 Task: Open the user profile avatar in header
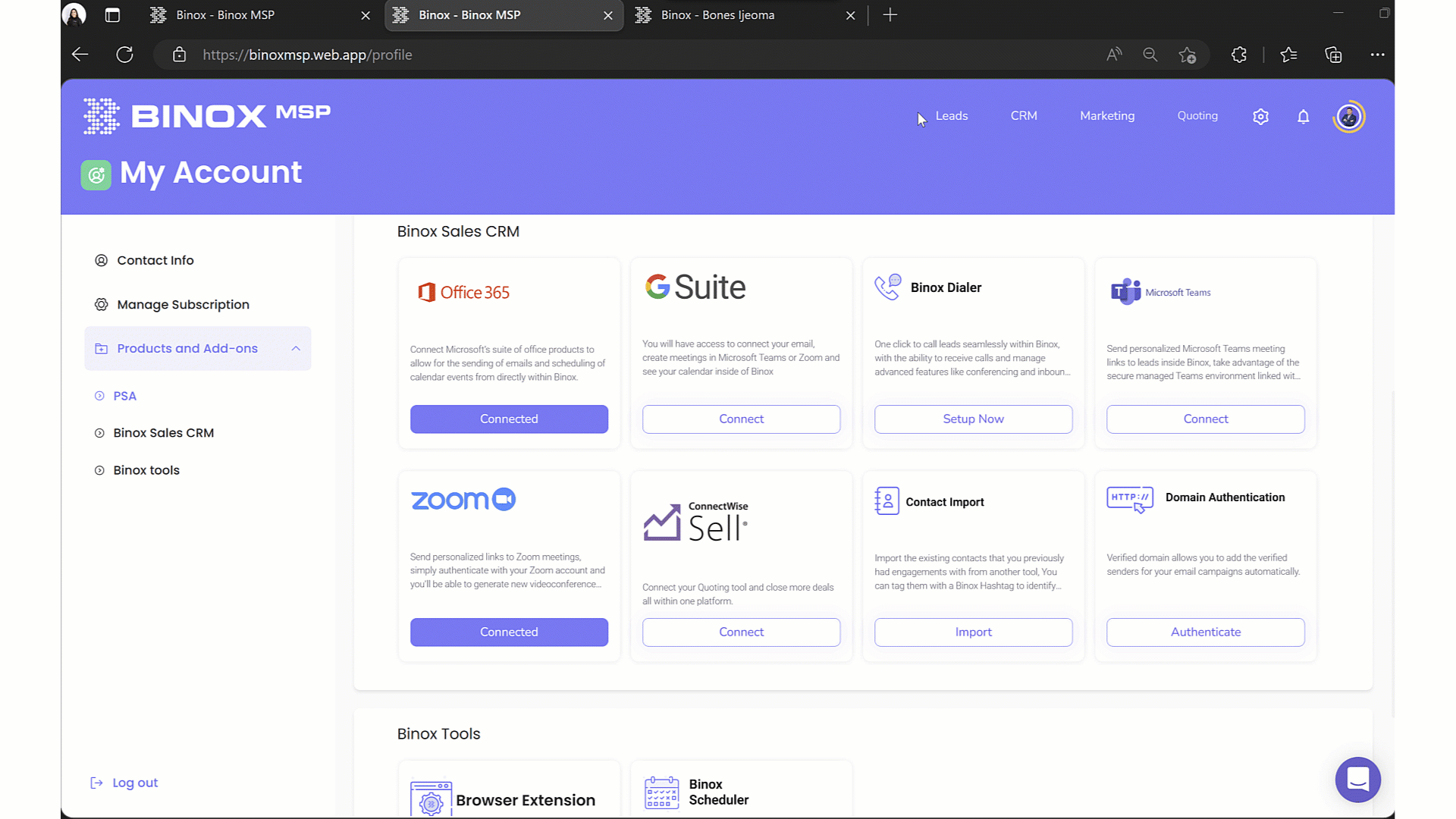1348,117
